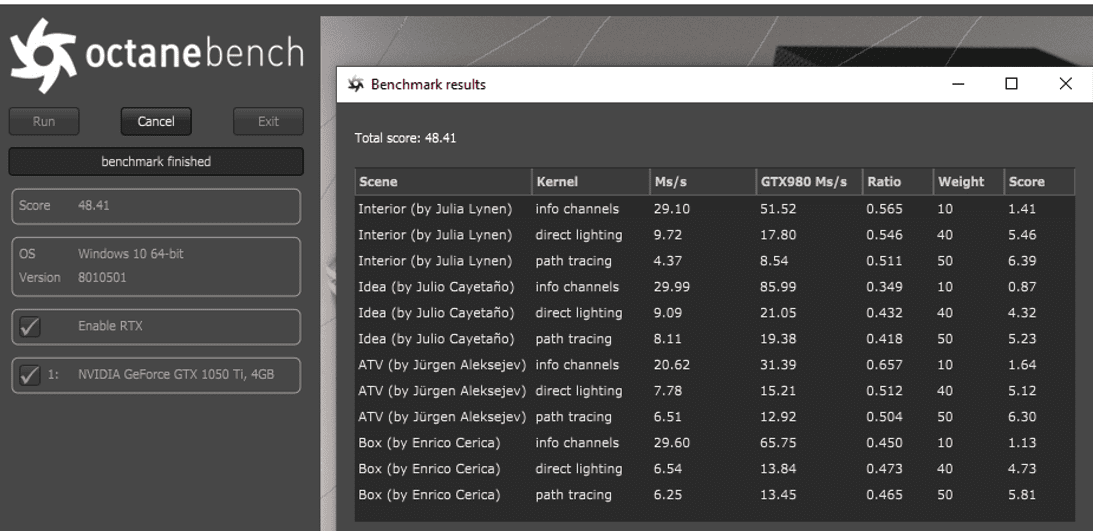Select the Idea info channels row

715,287
